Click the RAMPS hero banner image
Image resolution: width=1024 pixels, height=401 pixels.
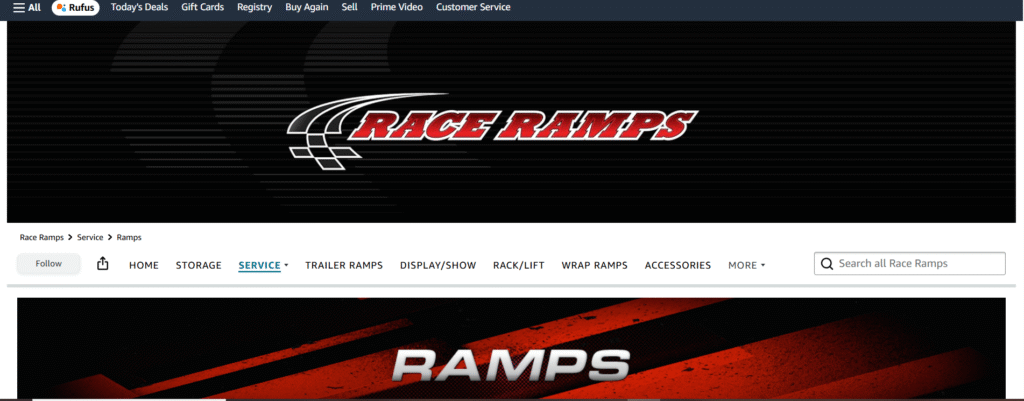(511, 348)
